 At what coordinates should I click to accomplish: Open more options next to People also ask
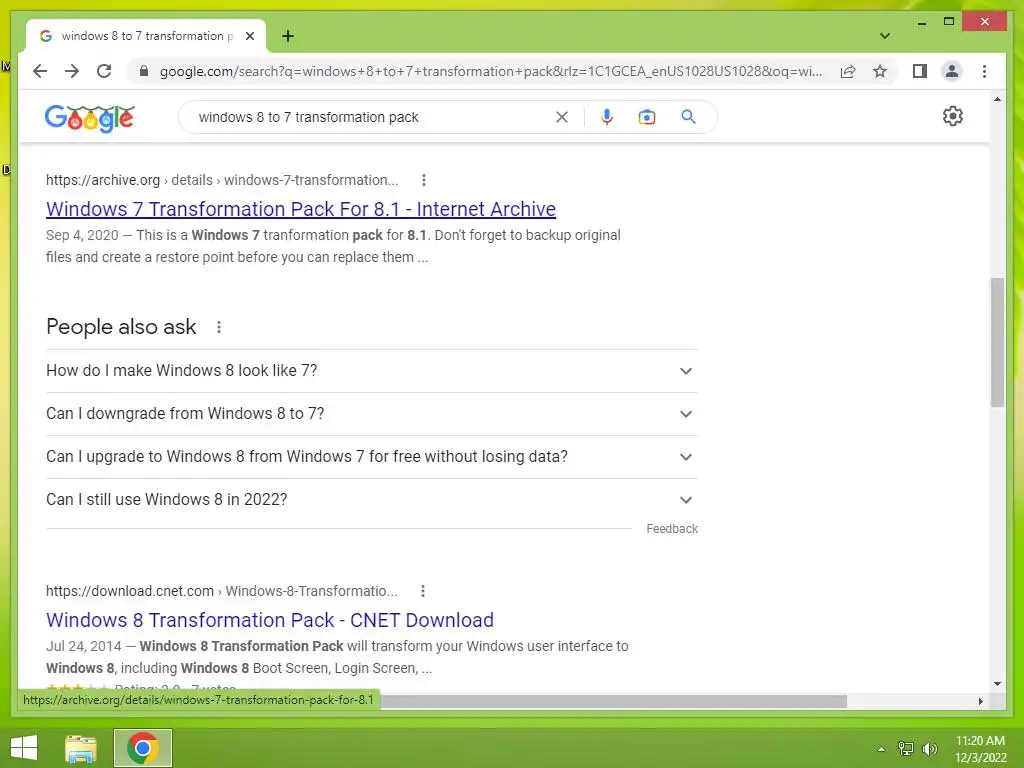pos(219,327)
